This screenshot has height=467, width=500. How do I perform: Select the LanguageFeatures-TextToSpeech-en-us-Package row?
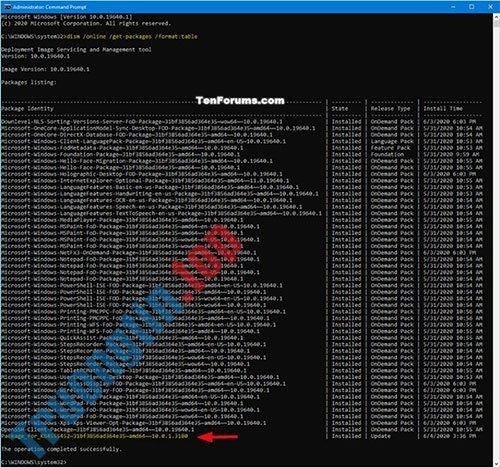[x=242, y=213]
